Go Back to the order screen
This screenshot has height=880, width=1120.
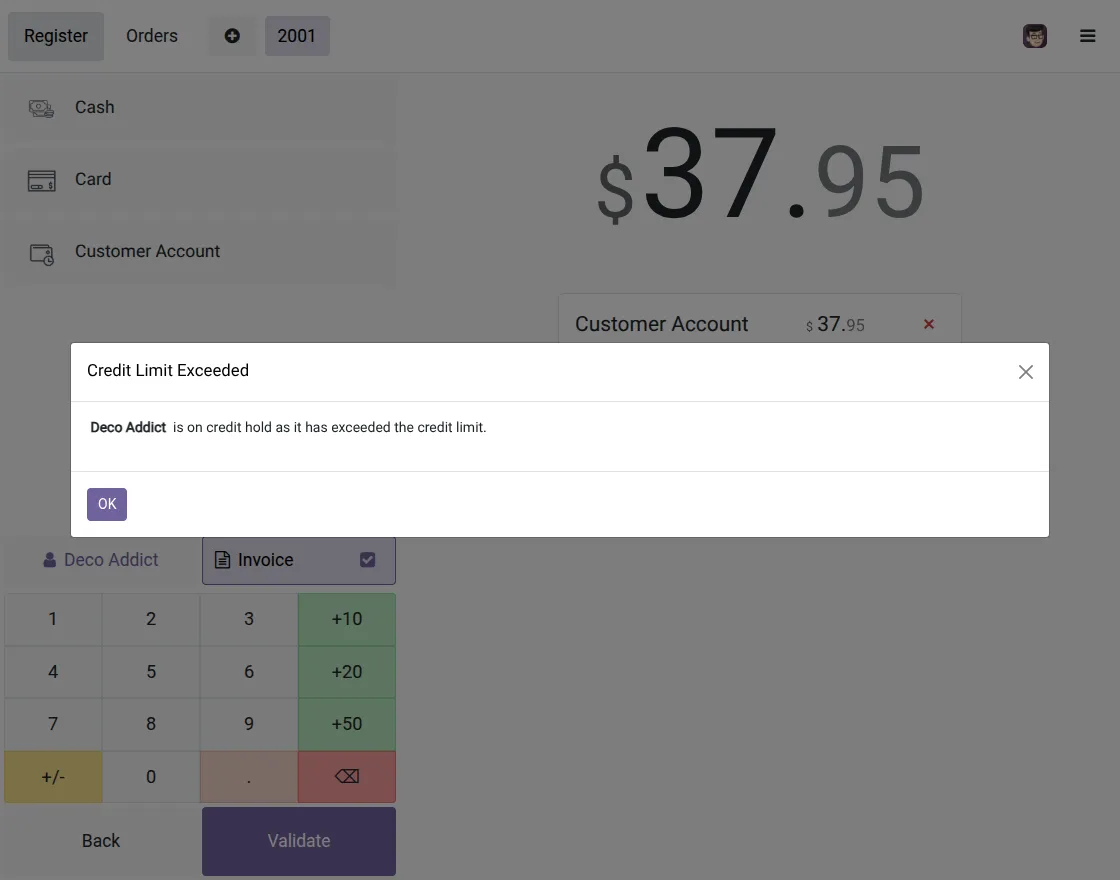click(x=100, y=841)
